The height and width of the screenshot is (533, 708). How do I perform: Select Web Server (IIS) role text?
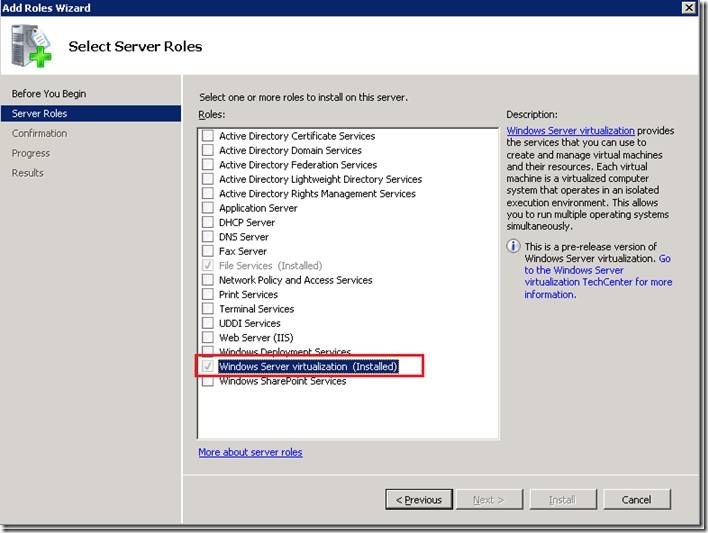point(256,338)
